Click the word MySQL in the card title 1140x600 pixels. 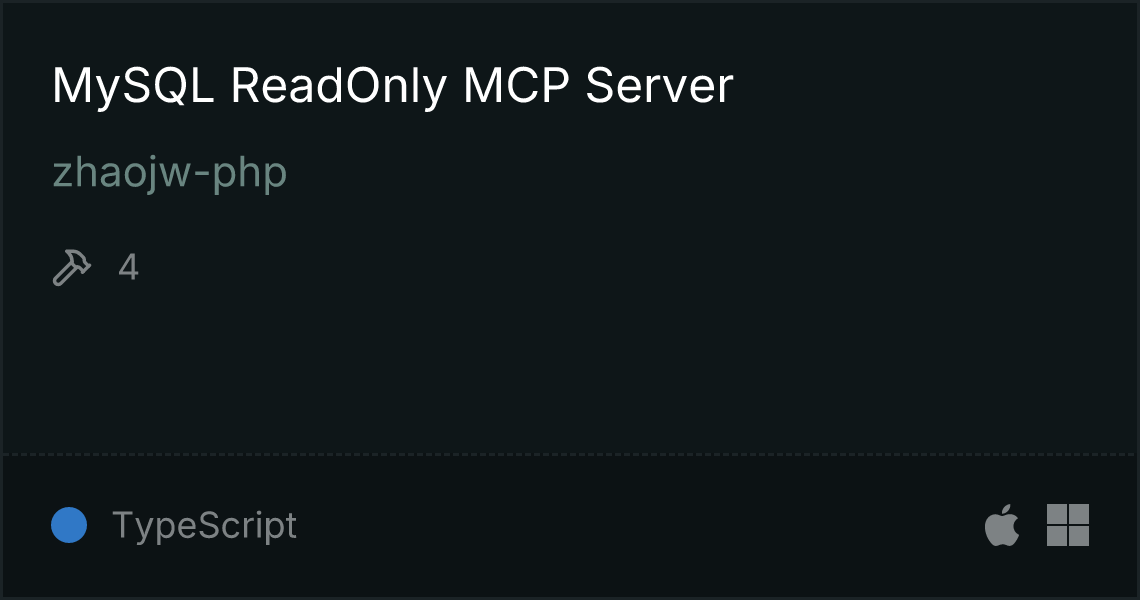pyautogui.click(x=133, y=87)
